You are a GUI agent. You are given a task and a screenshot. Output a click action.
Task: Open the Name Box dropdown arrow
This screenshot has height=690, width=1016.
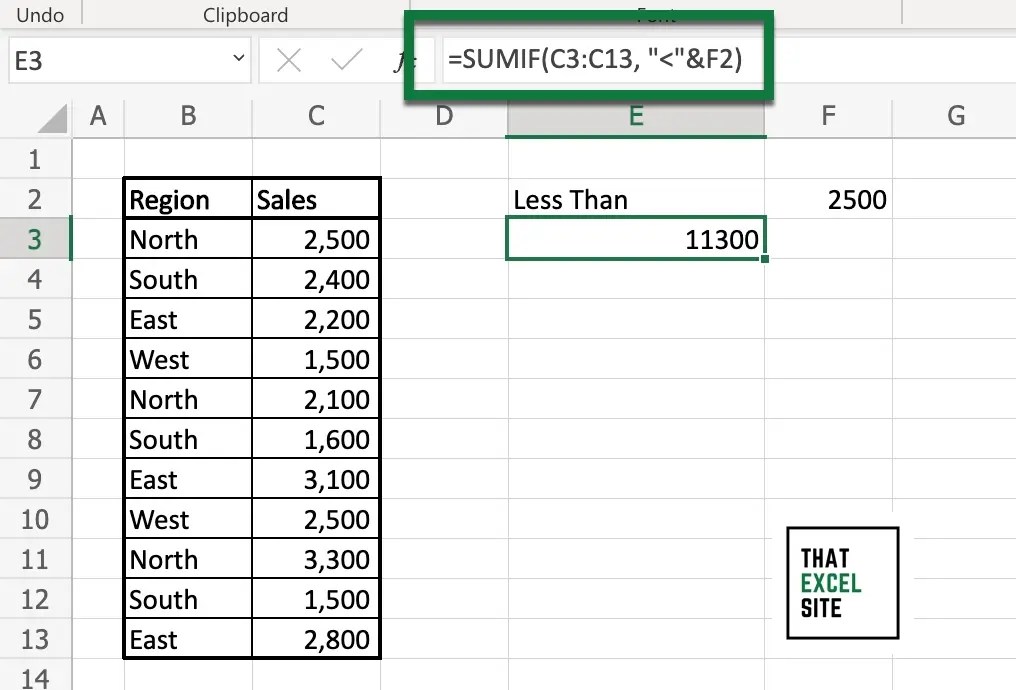pos(239,60)
